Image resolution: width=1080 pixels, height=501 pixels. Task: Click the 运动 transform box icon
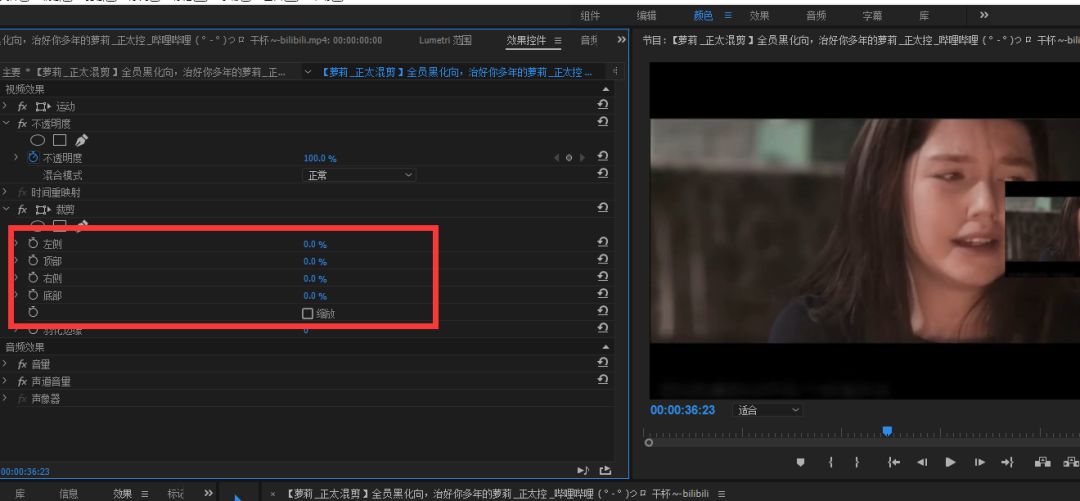(x=43, y=107)
